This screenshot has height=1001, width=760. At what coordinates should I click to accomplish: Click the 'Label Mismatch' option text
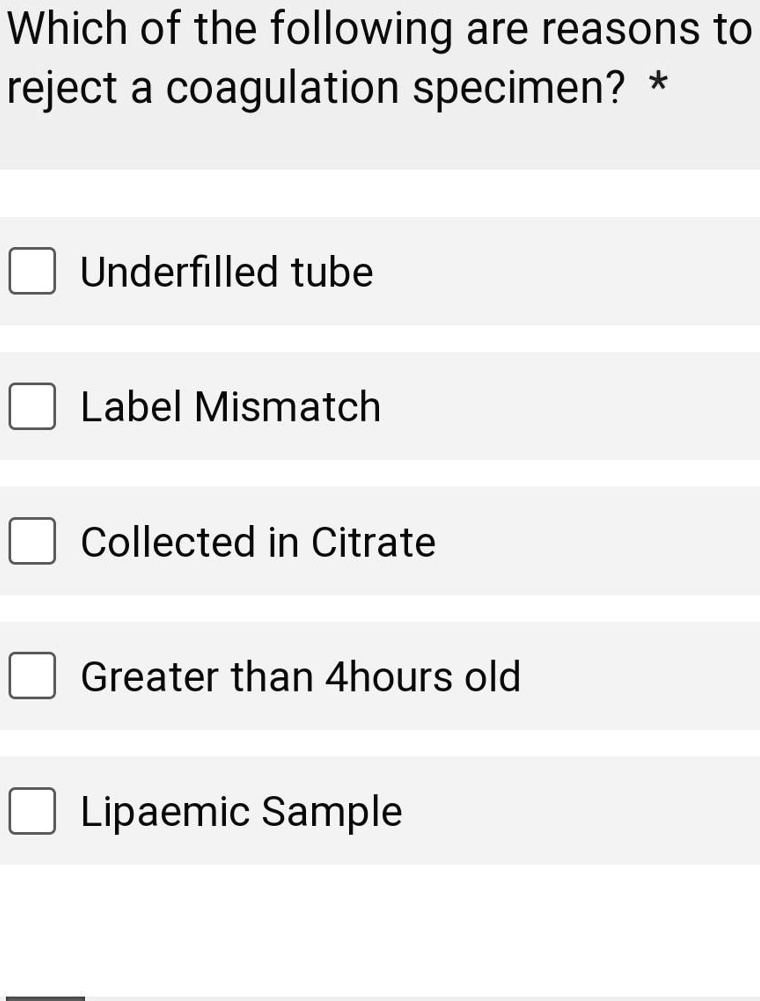[x=230, y=407]
